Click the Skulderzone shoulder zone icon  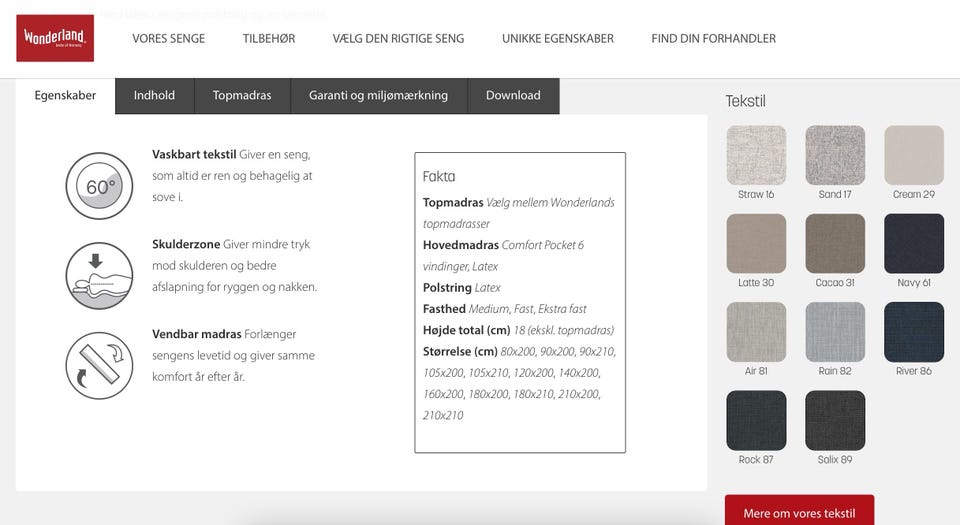coord(99,275)
